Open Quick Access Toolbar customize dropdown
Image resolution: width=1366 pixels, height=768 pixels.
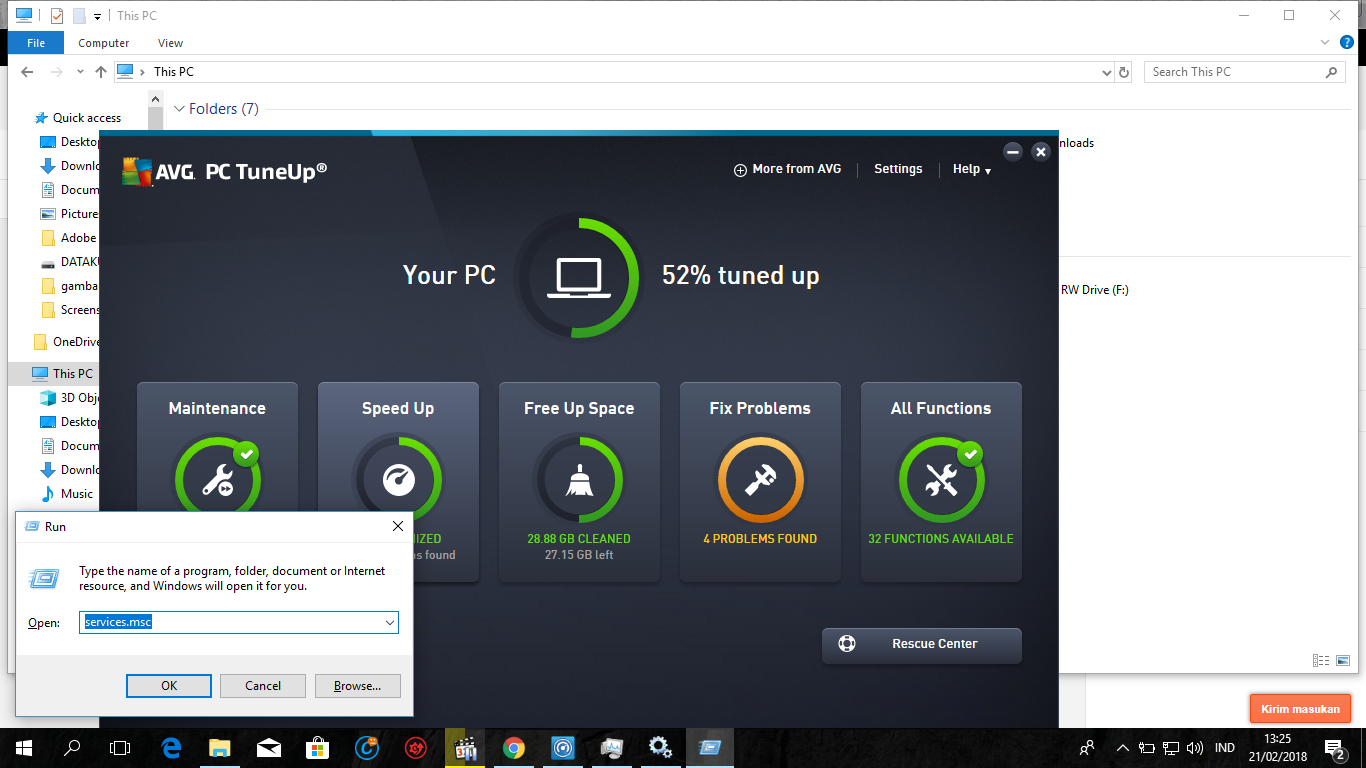(97, 16)
